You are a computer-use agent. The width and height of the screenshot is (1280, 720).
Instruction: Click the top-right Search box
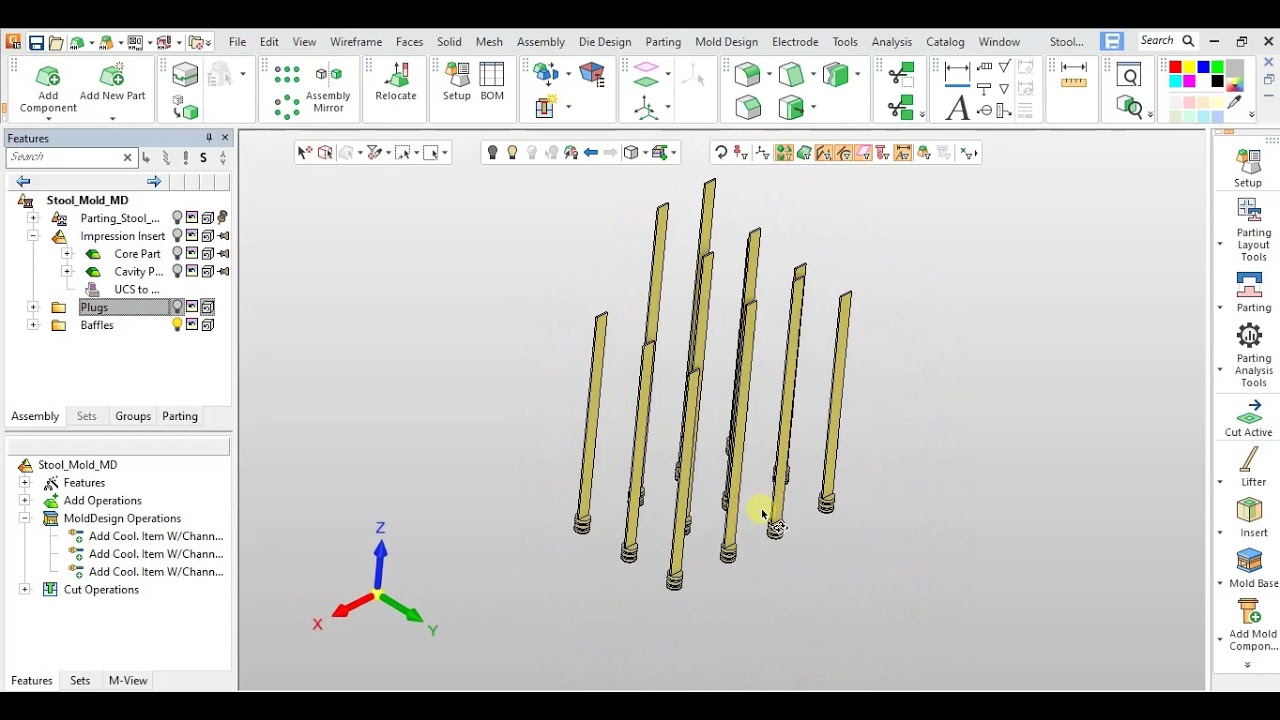(x=1168, y=41)
